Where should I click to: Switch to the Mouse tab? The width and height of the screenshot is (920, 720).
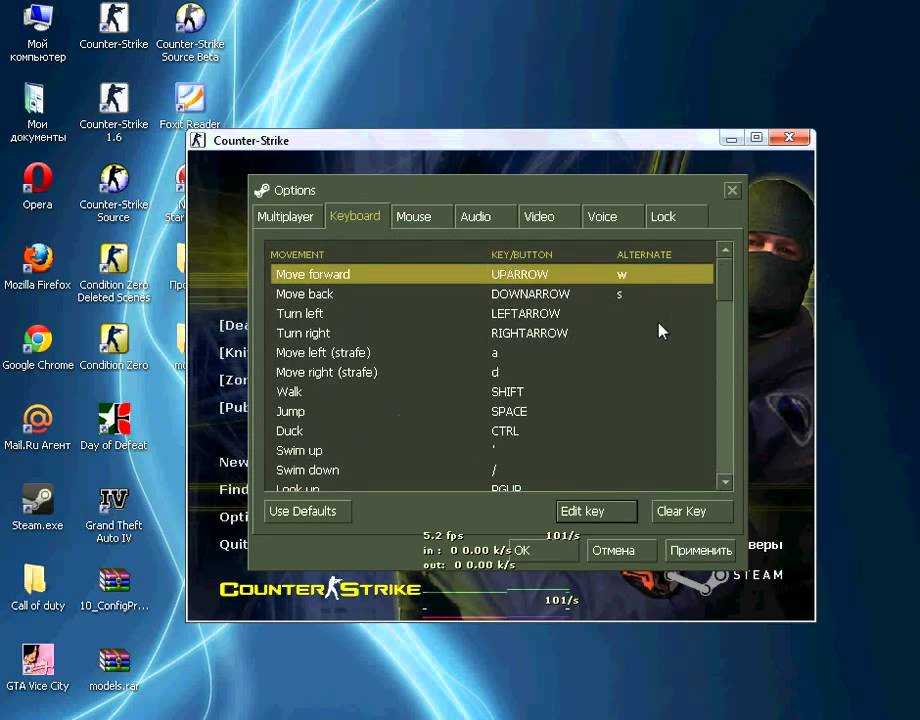421,217
